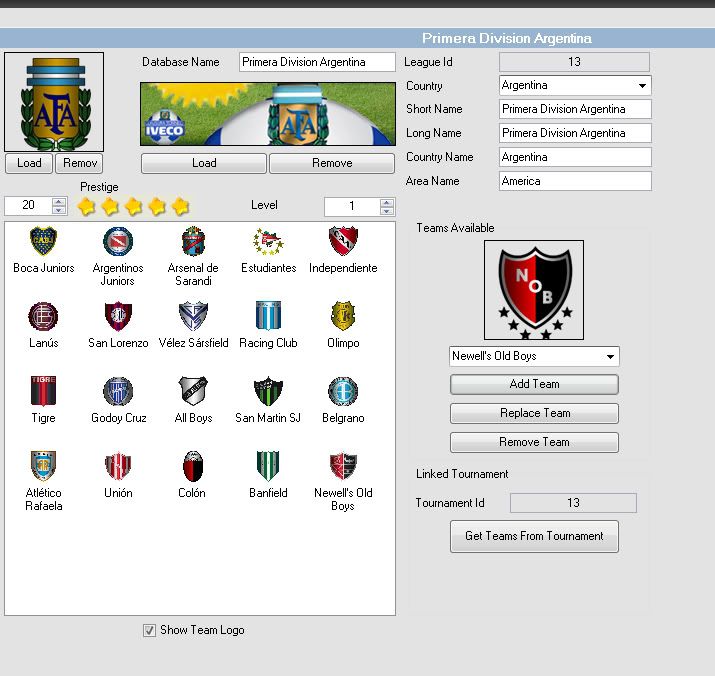Select the Atlético Rafaela crest
Viewport: 715px width, 676px height.
43,466
